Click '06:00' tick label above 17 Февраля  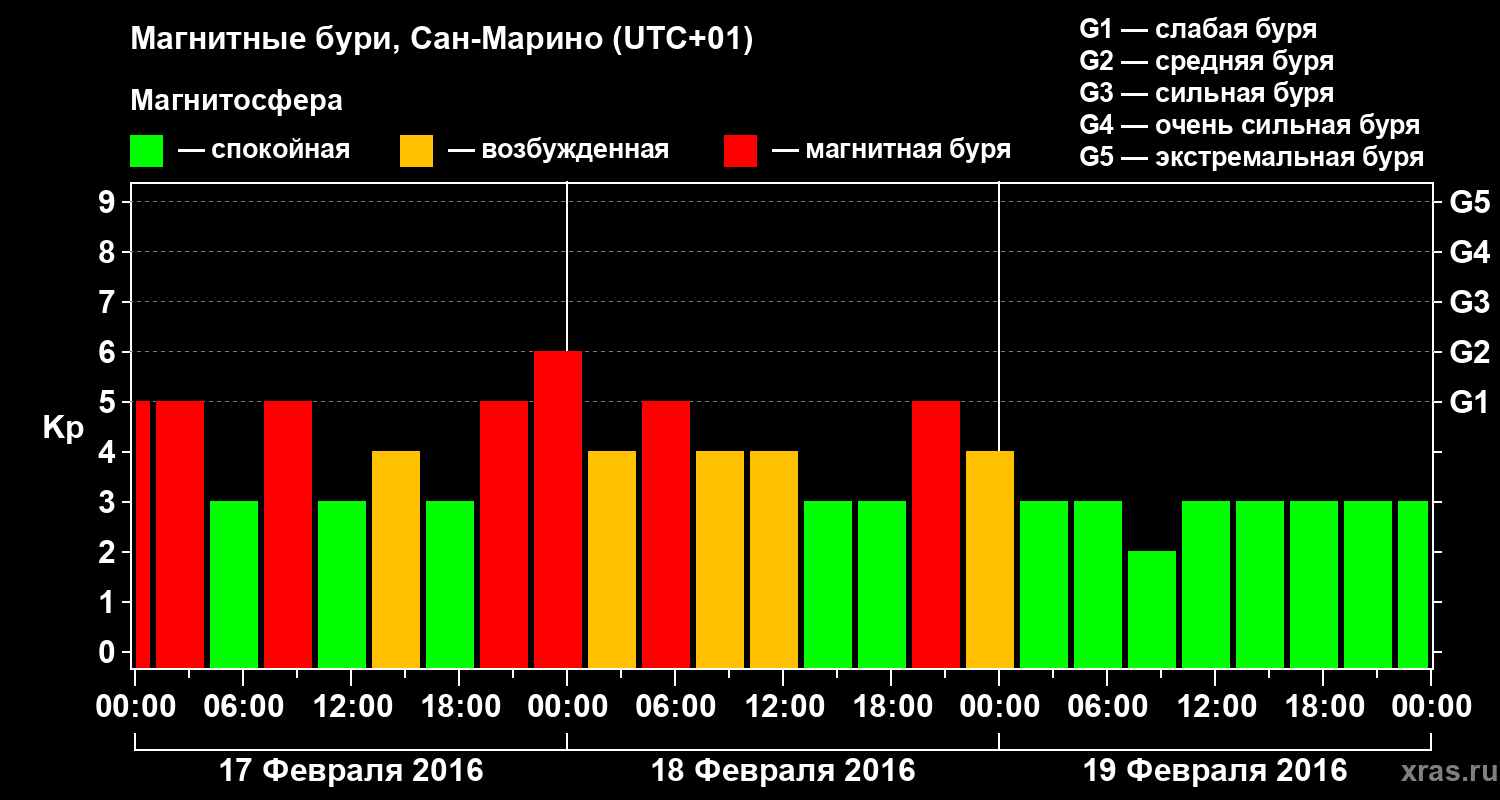[x=243, y=706]
